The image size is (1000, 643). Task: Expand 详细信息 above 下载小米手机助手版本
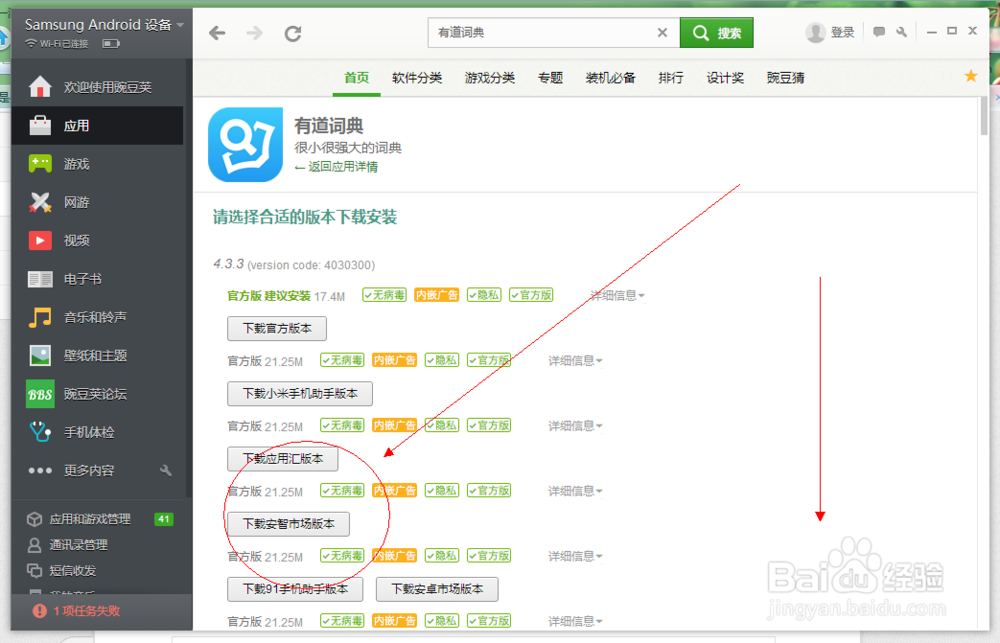point(575,361)
